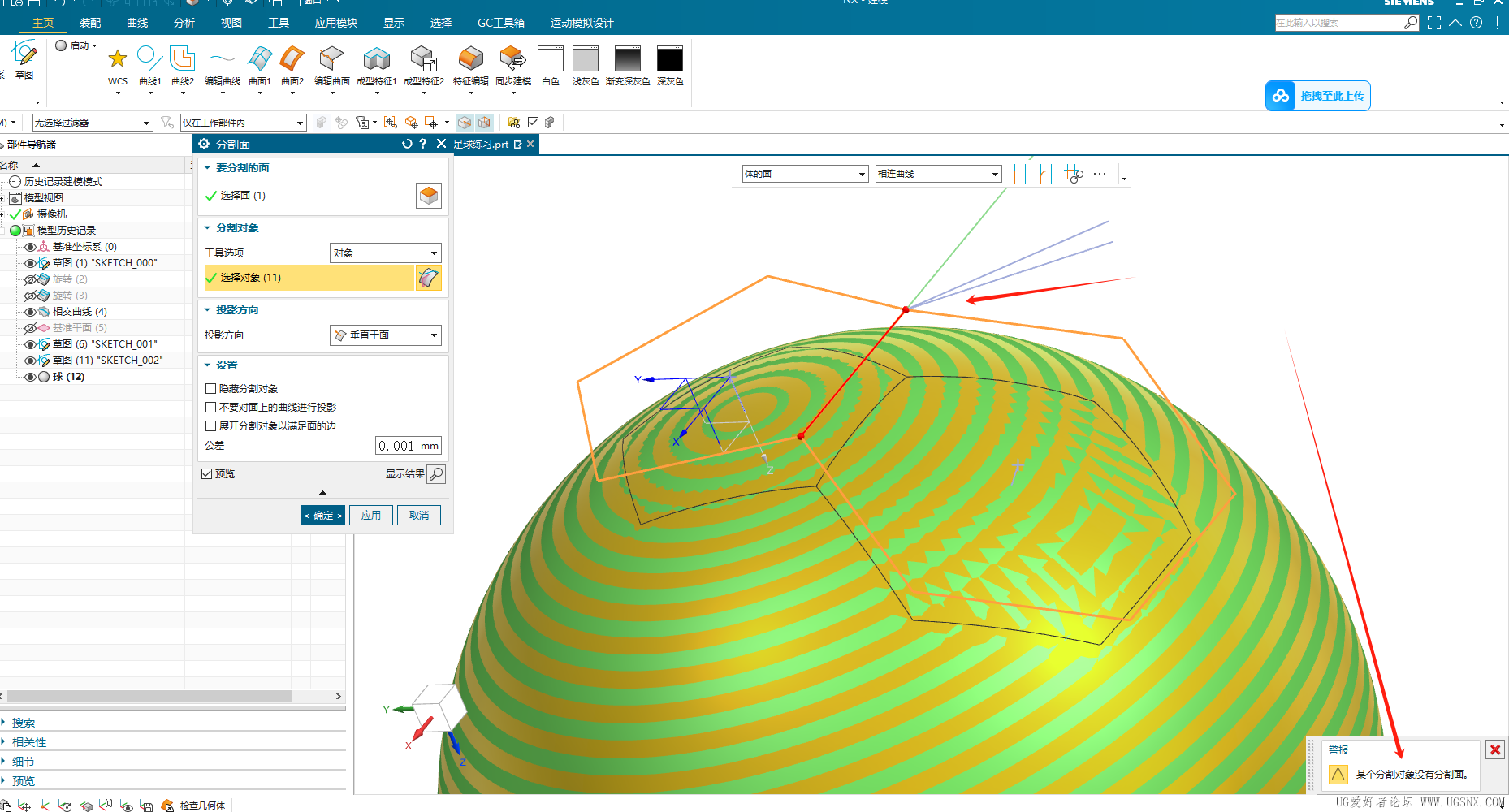Click the command finder search field

click(x=1338, y=23)
